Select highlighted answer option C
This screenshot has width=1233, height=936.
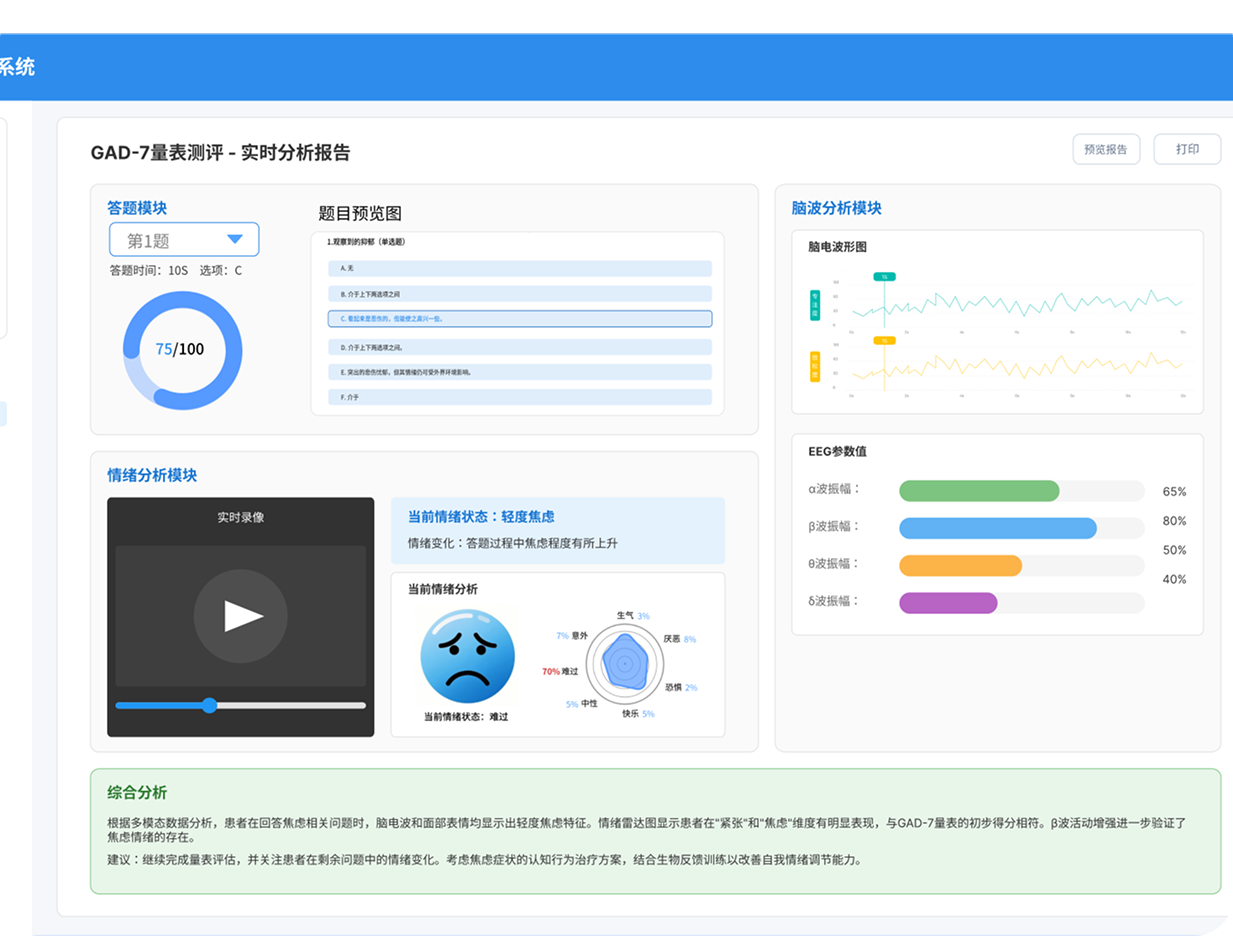click(519, 319)
